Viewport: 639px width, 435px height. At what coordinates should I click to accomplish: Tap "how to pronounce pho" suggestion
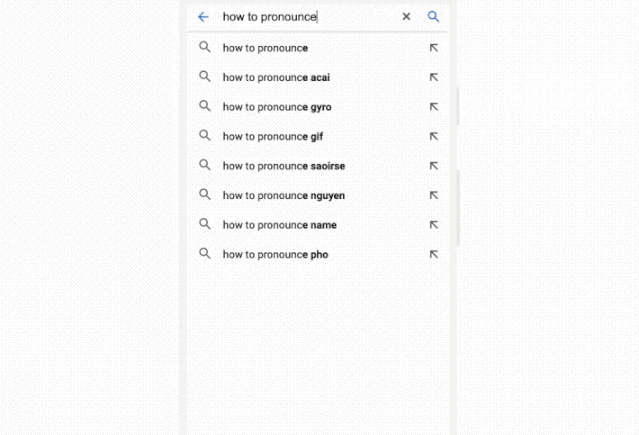point(275,254)
